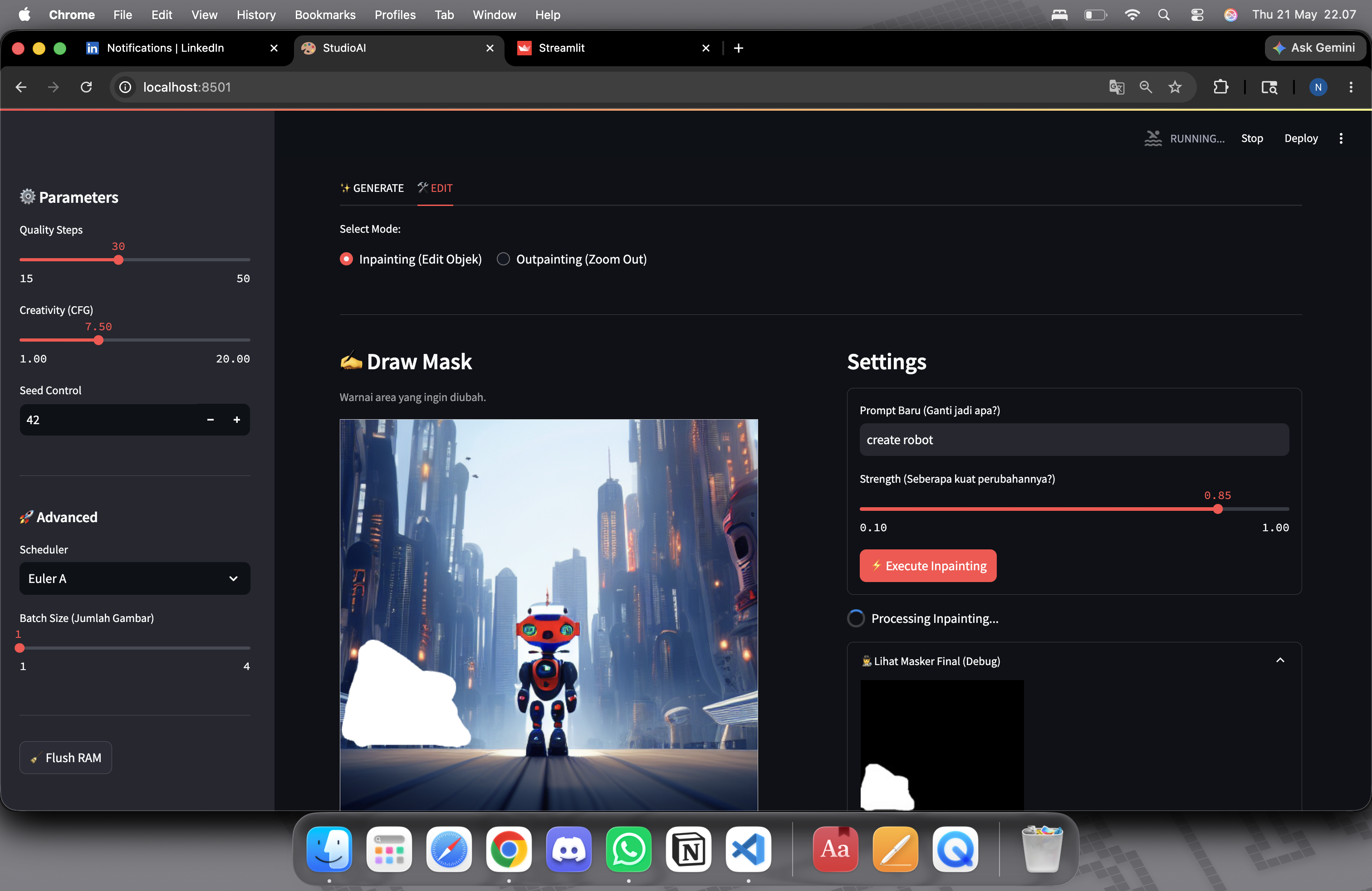Open the battery status icon

pos(1095,15)
